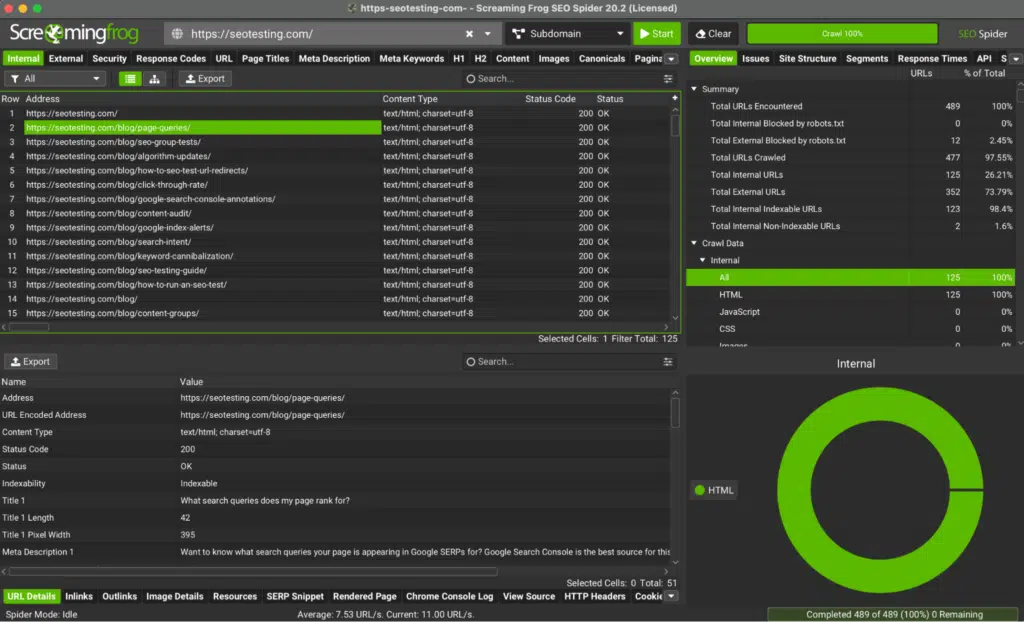Switch to list view icon
The height and width of the screenshot is (622, 1024).
coord(130,78)
